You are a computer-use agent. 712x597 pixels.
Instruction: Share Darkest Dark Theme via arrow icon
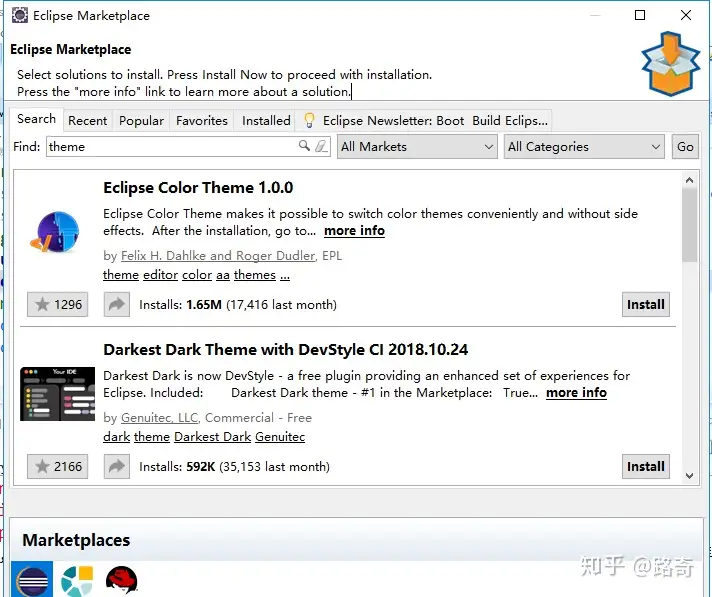click(117, 466)
